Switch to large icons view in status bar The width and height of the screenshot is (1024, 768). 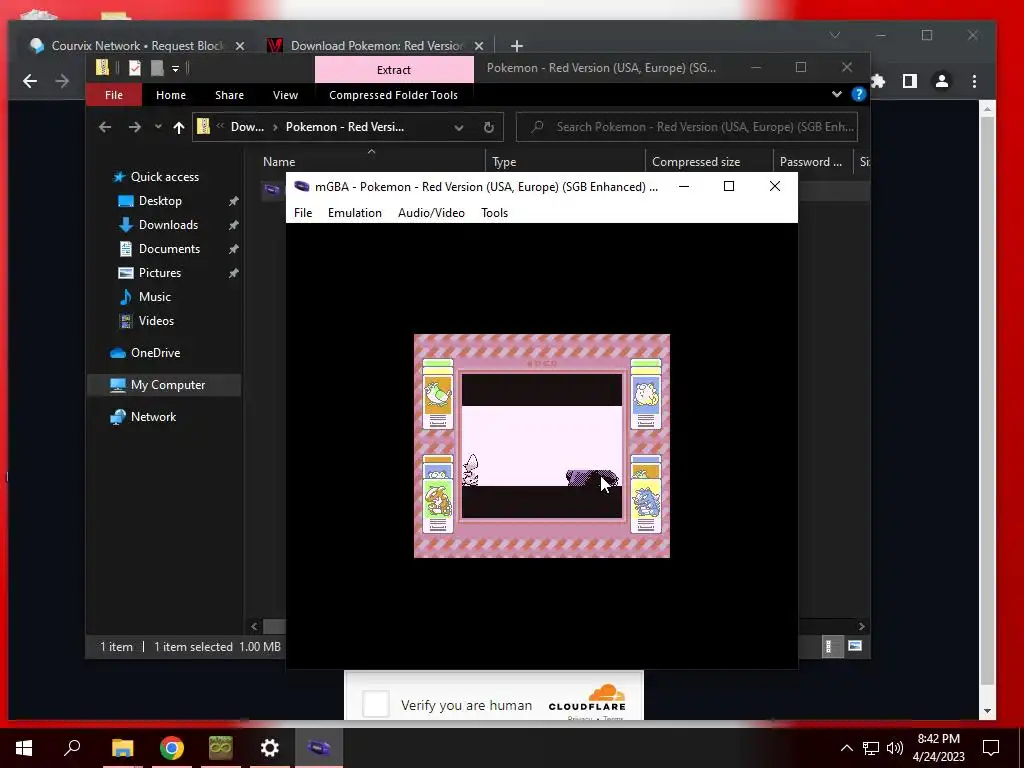coord(855,647)
